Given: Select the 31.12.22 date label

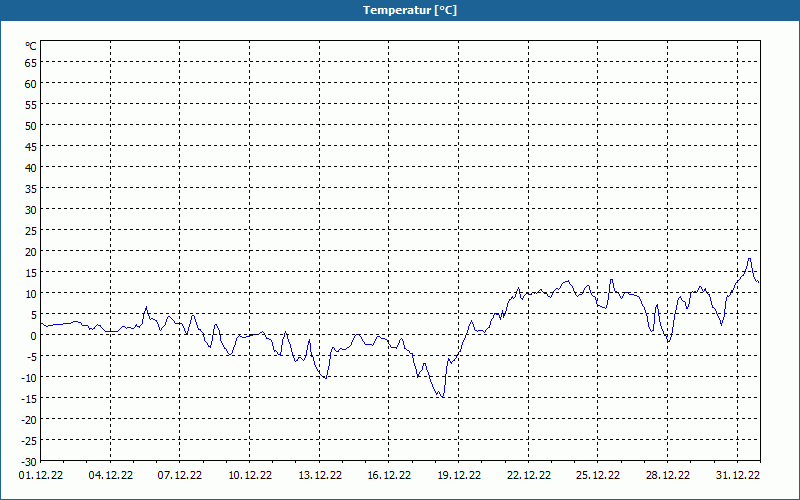Looking at the screenshot, I should (737, 475).
